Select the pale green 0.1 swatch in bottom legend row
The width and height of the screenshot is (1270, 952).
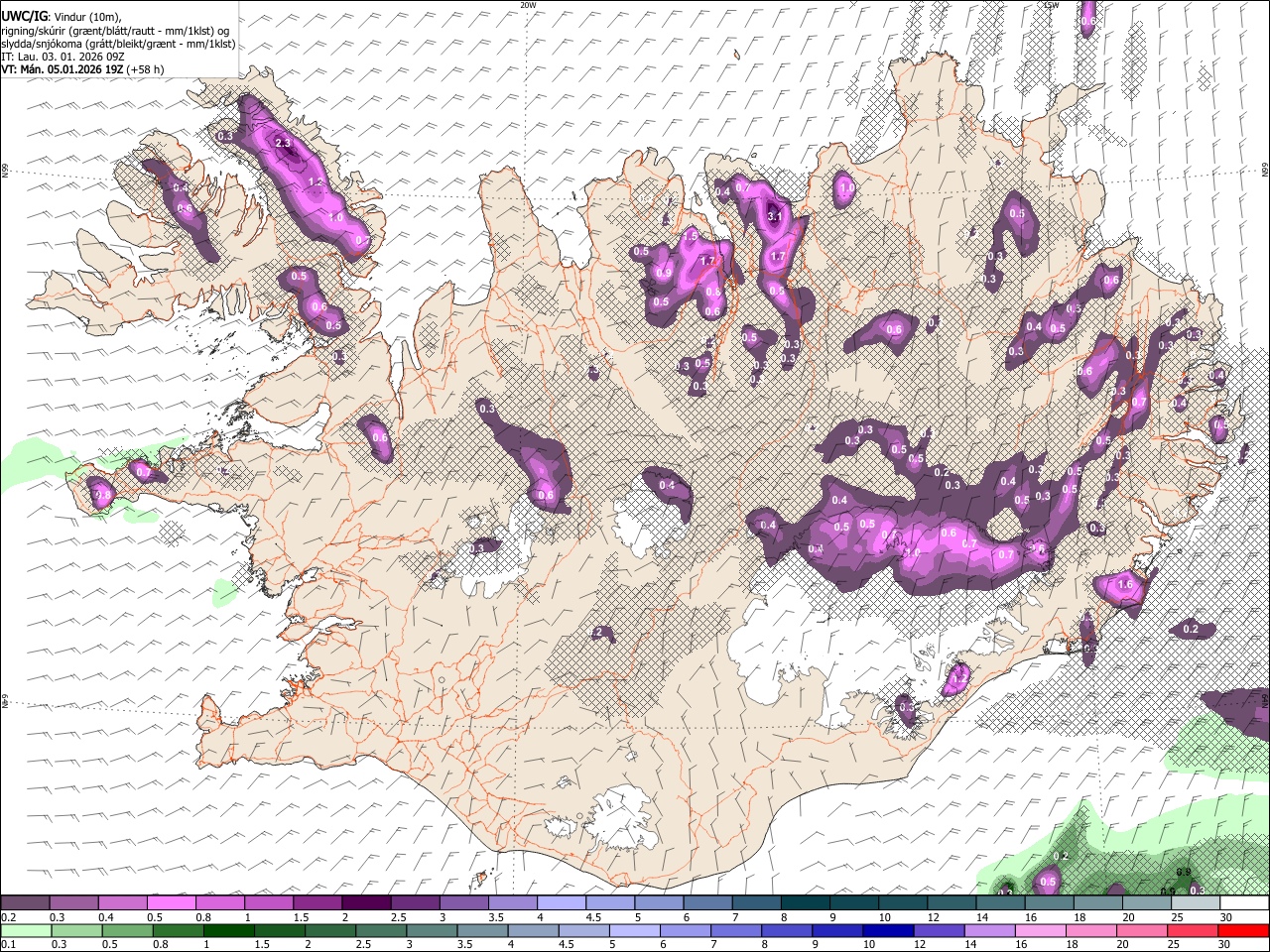[x=25, y=931]
